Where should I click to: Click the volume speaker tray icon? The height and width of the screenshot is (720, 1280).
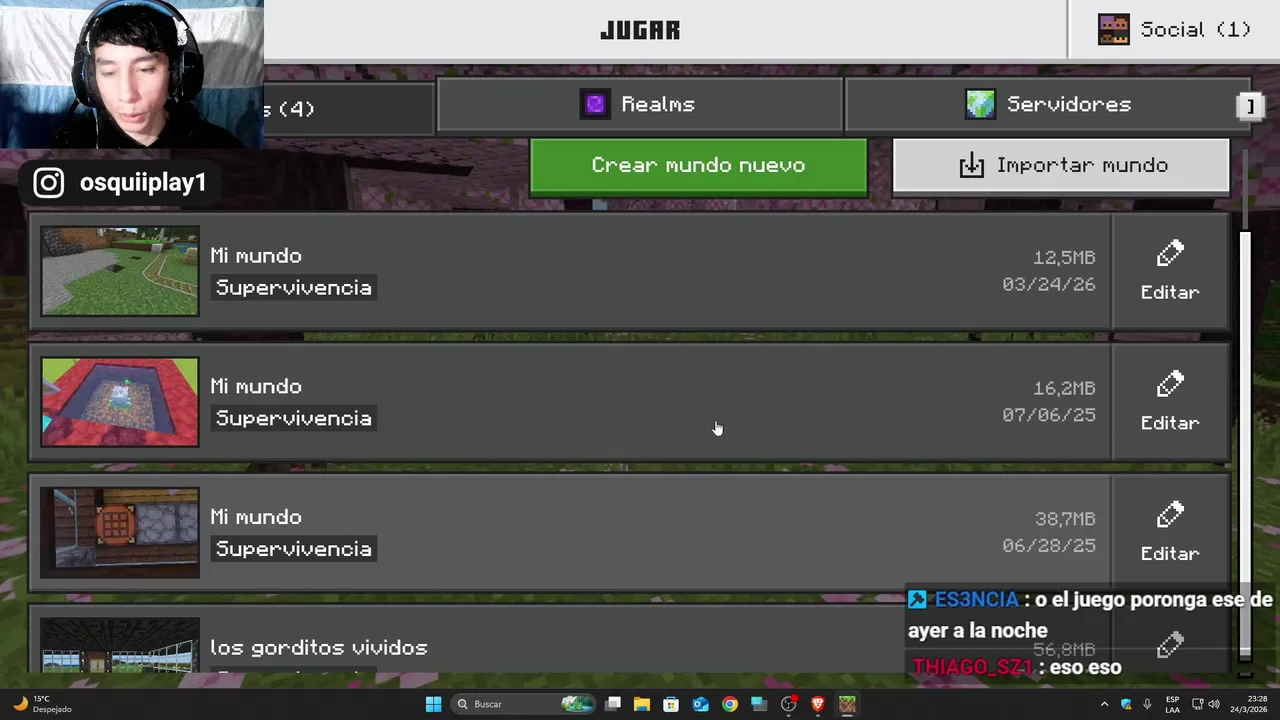(x=1216, y=704)
